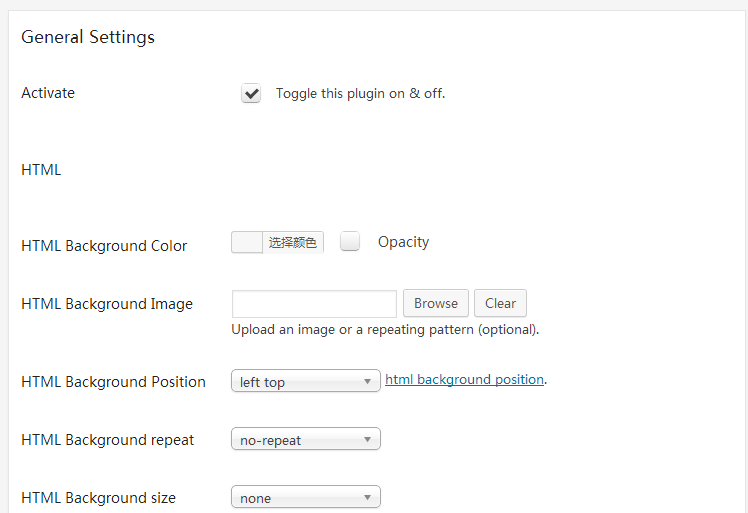Screen dimensions: 748x513
Task: Click the HTML Background Color swatch
Action: (247, 243)
